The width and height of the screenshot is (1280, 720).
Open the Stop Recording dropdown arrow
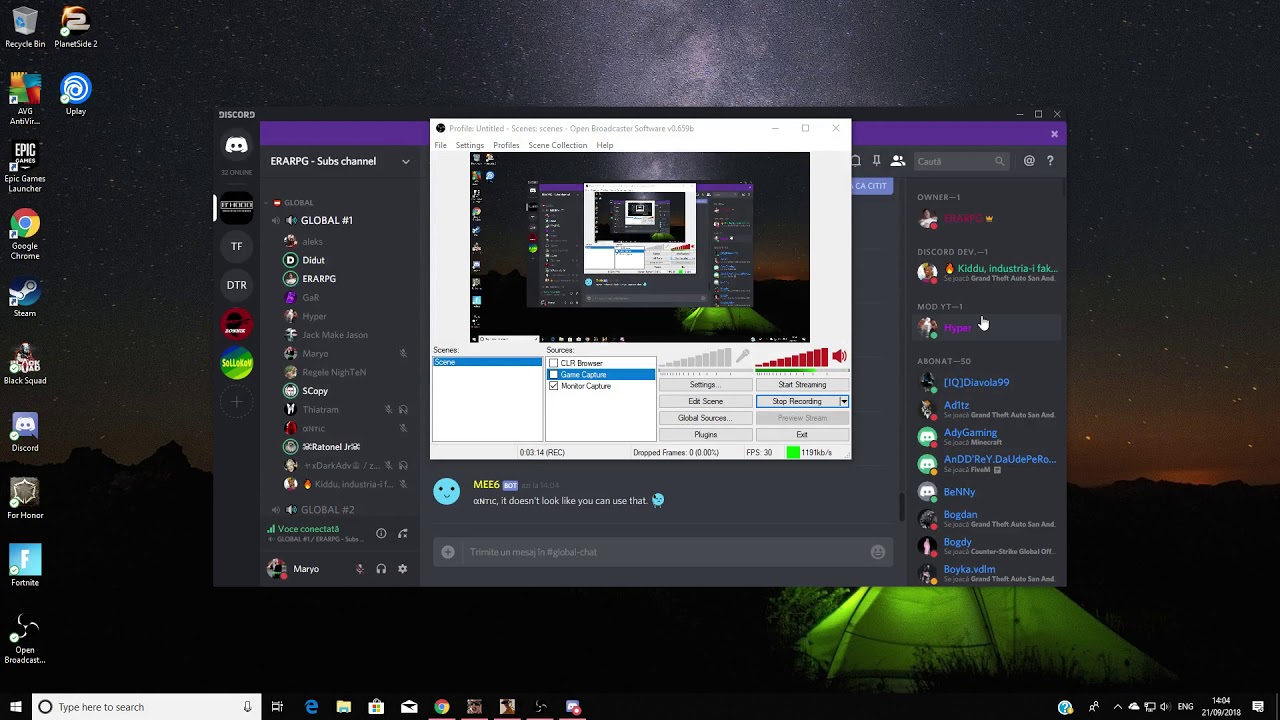pos(843,401)
